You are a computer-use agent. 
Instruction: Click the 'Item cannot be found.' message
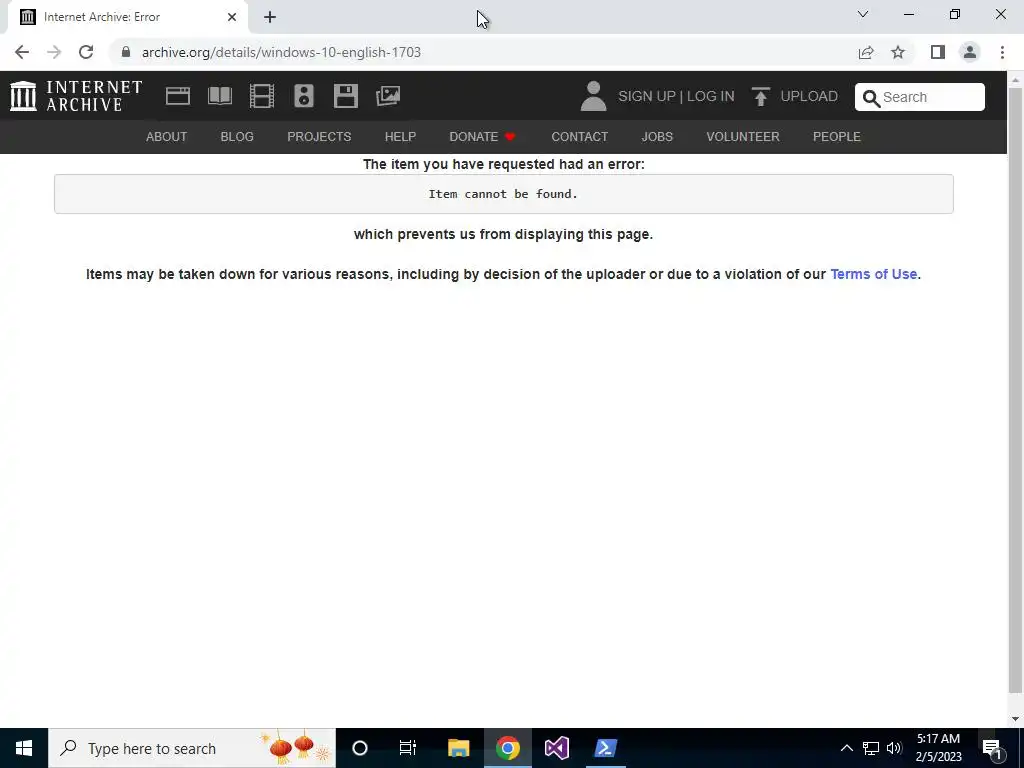(x=503, y=194)
